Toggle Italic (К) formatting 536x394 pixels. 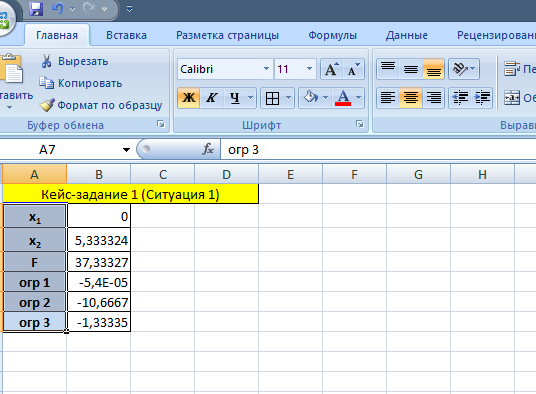pos(212,98)
